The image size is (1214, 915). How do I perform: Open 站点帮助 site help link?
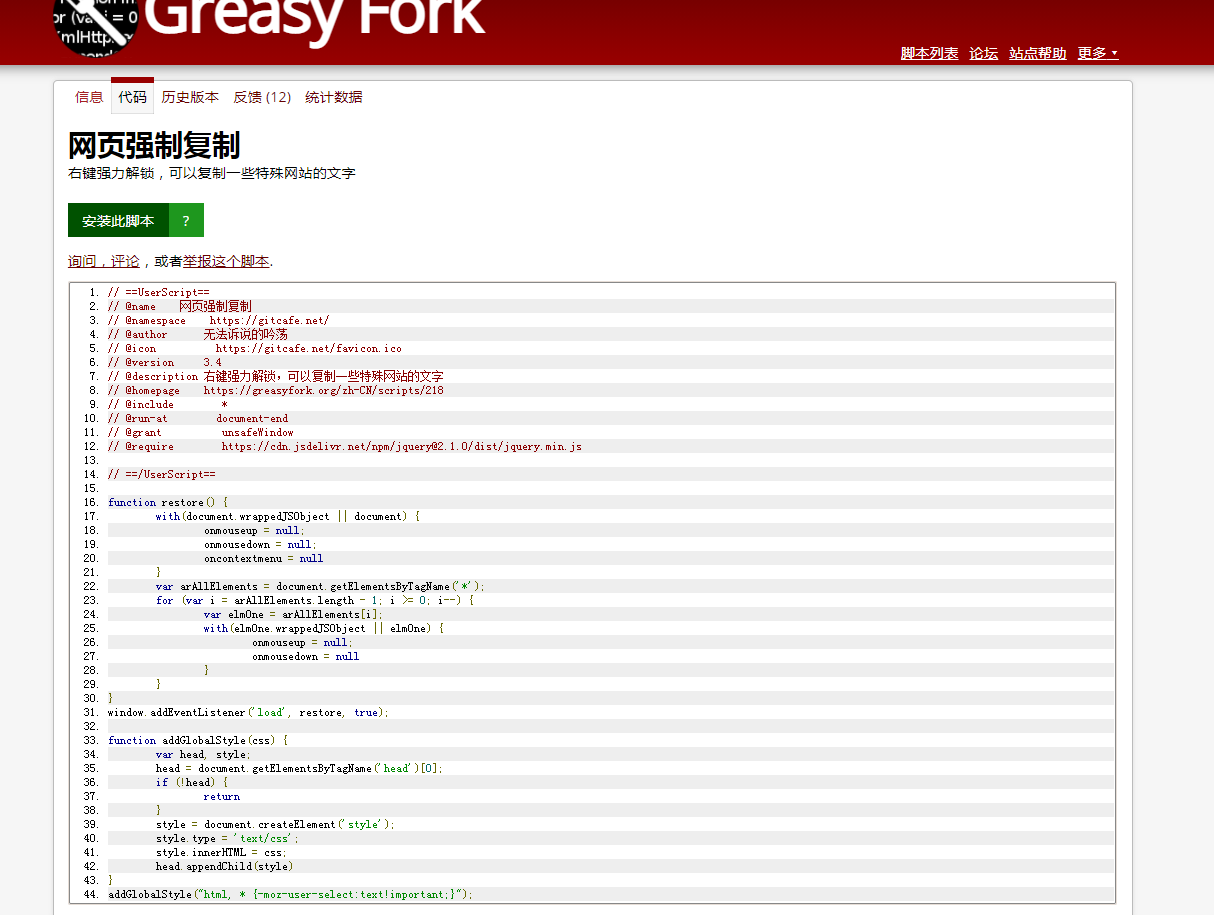(1038, 54)
